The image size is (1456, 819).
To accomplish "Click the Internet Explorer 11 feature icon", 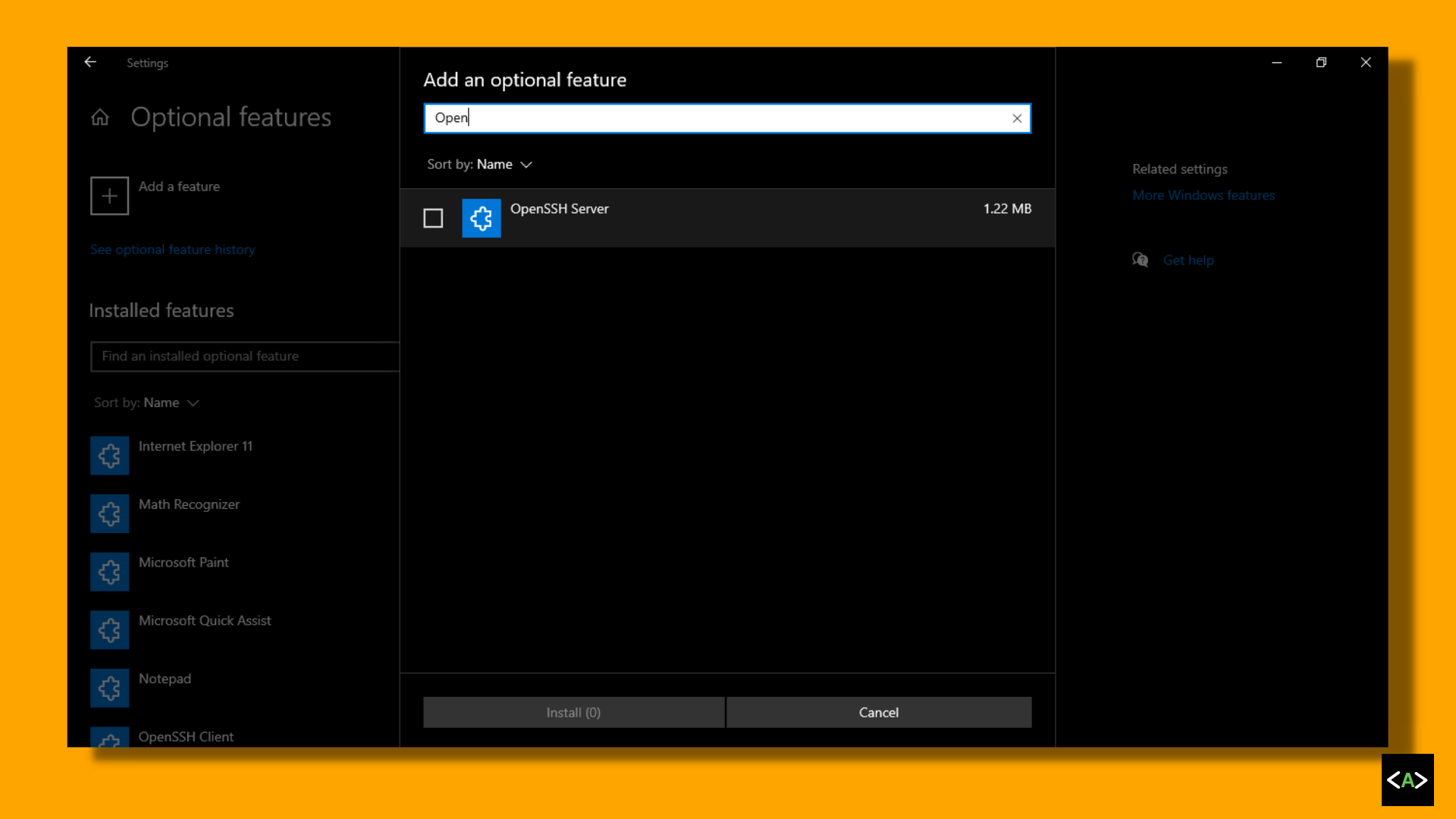I will [x=110, y=456].
